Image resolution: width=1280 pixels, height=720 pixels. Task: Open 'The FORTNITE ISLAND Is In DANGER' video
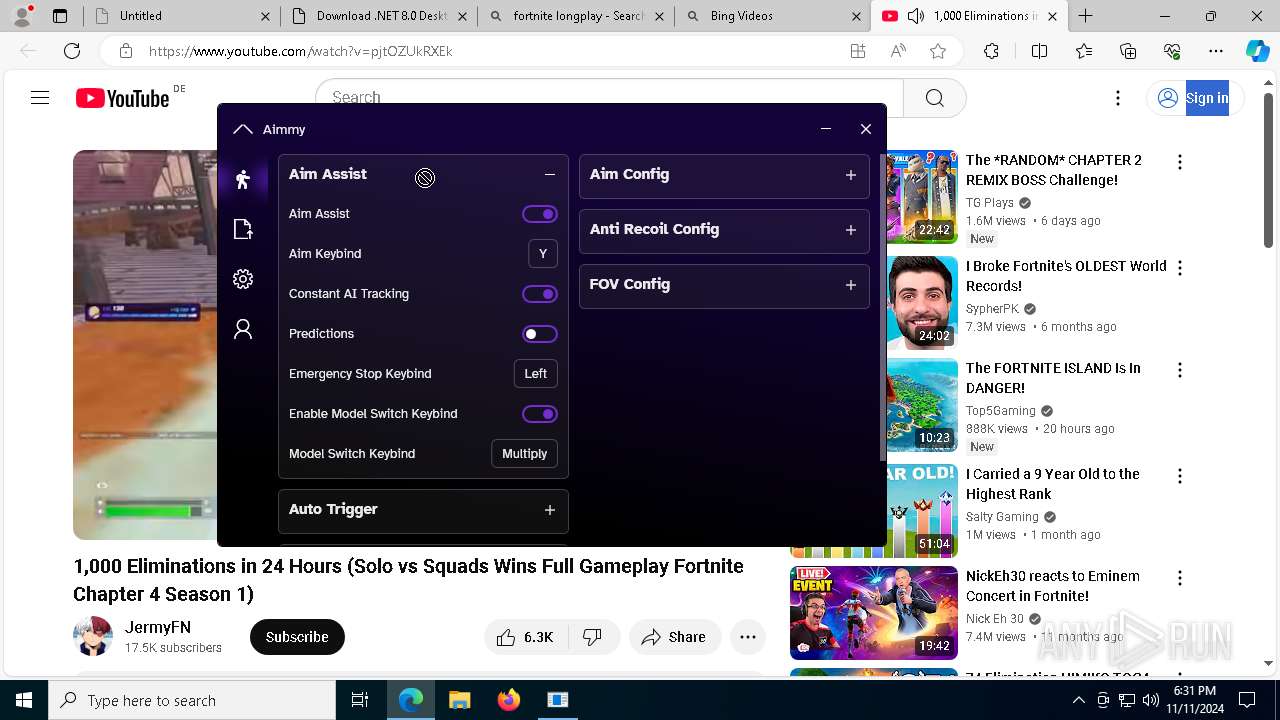pyautogui.click(x=1053, y=378)
